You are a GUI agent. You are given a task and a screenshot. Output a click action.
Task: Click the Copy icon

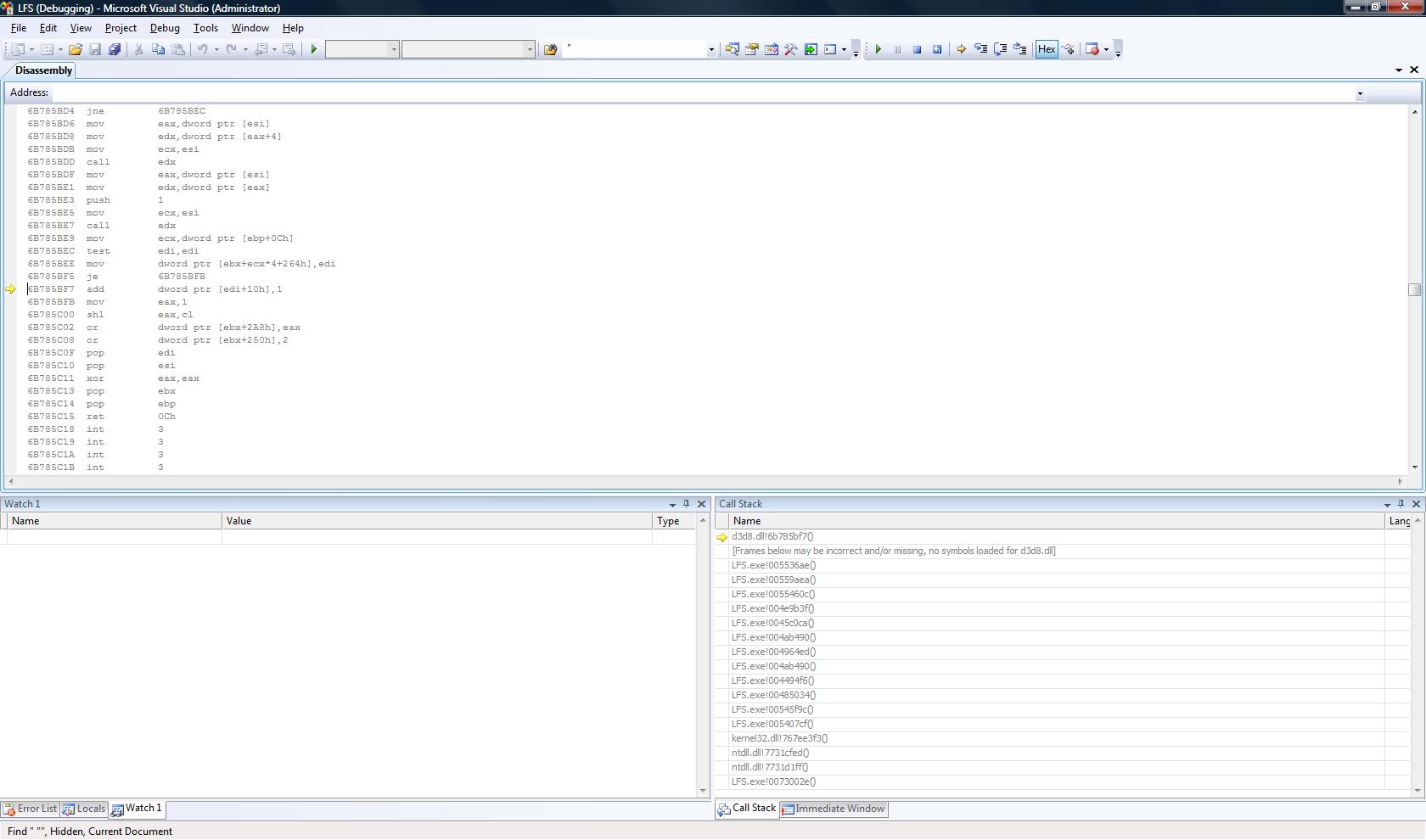158,49
